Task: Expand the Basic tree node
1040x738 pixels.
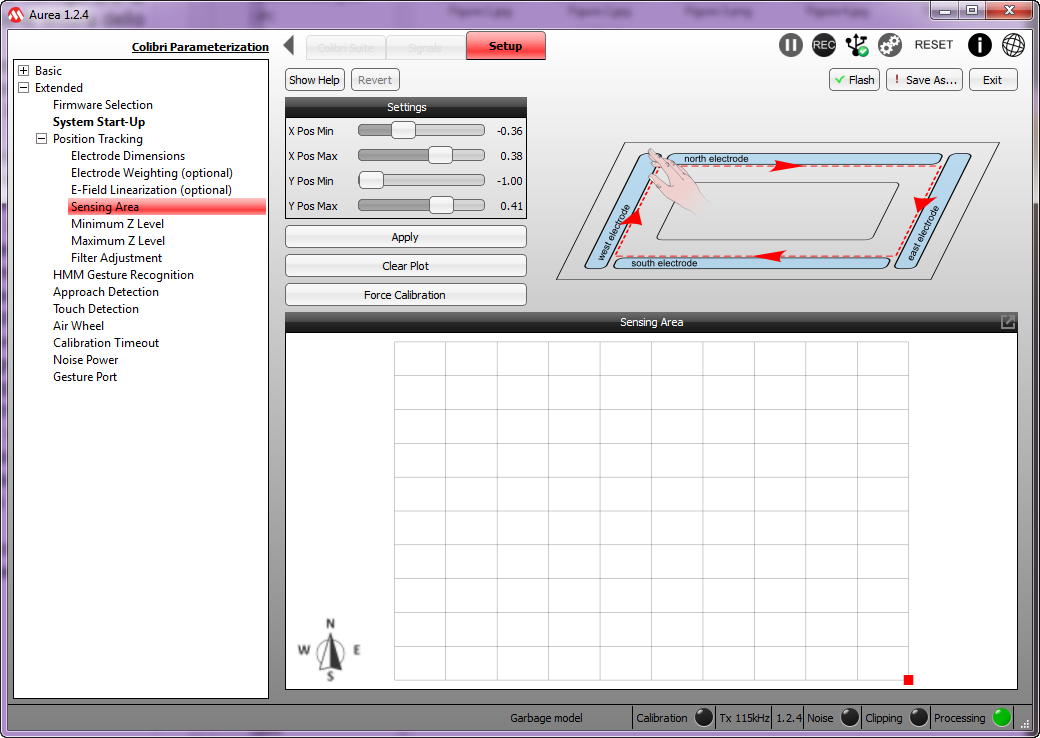Action: pyautogui.click(x=24, y=71)
